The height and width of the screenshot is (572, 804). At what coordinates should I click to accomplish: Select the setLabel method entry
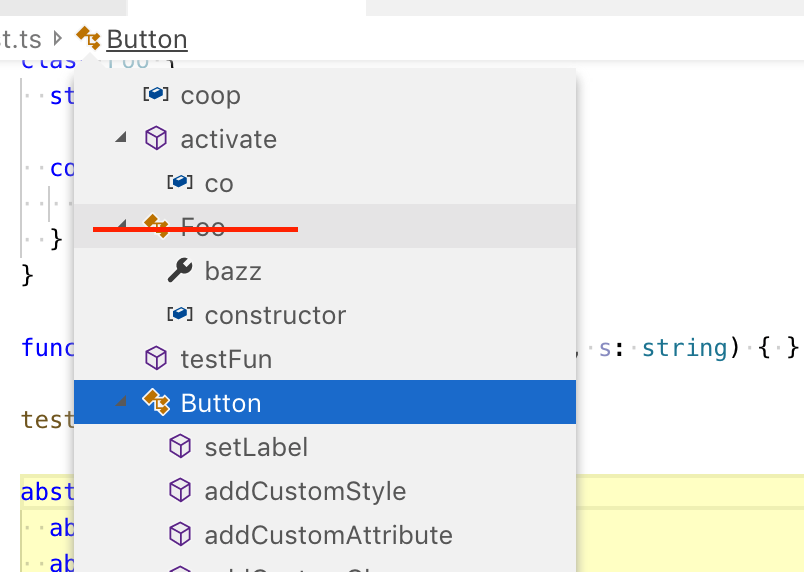pos(325,446)
